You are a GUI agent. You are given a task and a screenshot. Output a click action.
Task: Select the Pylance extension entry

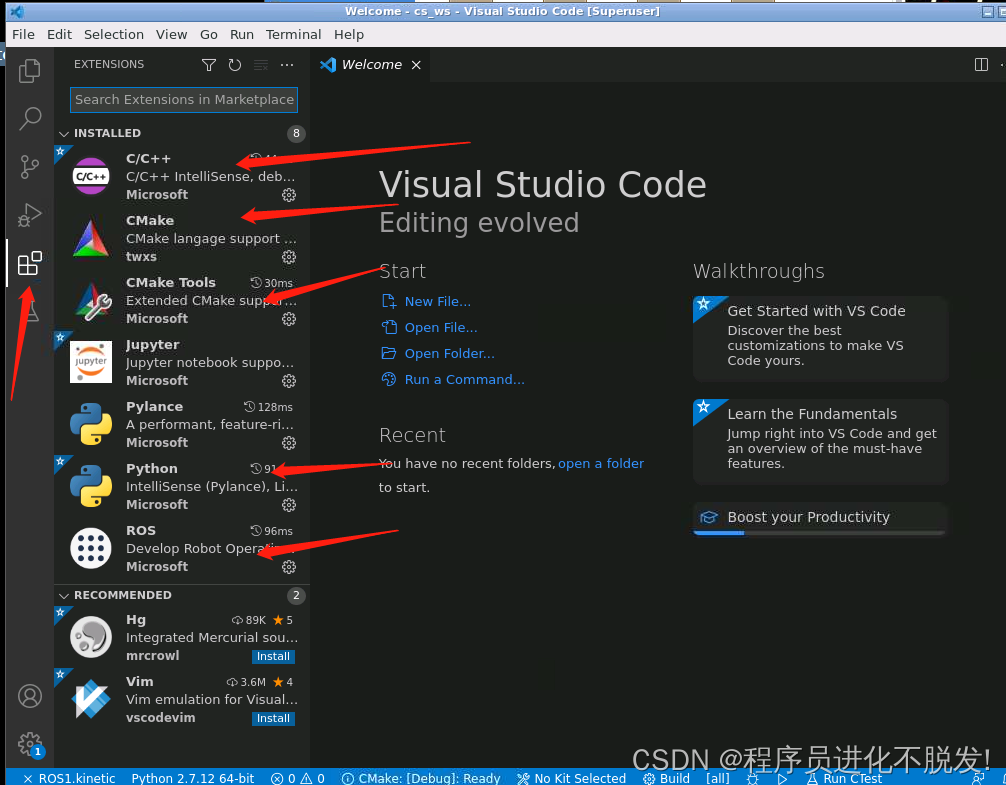182,424
